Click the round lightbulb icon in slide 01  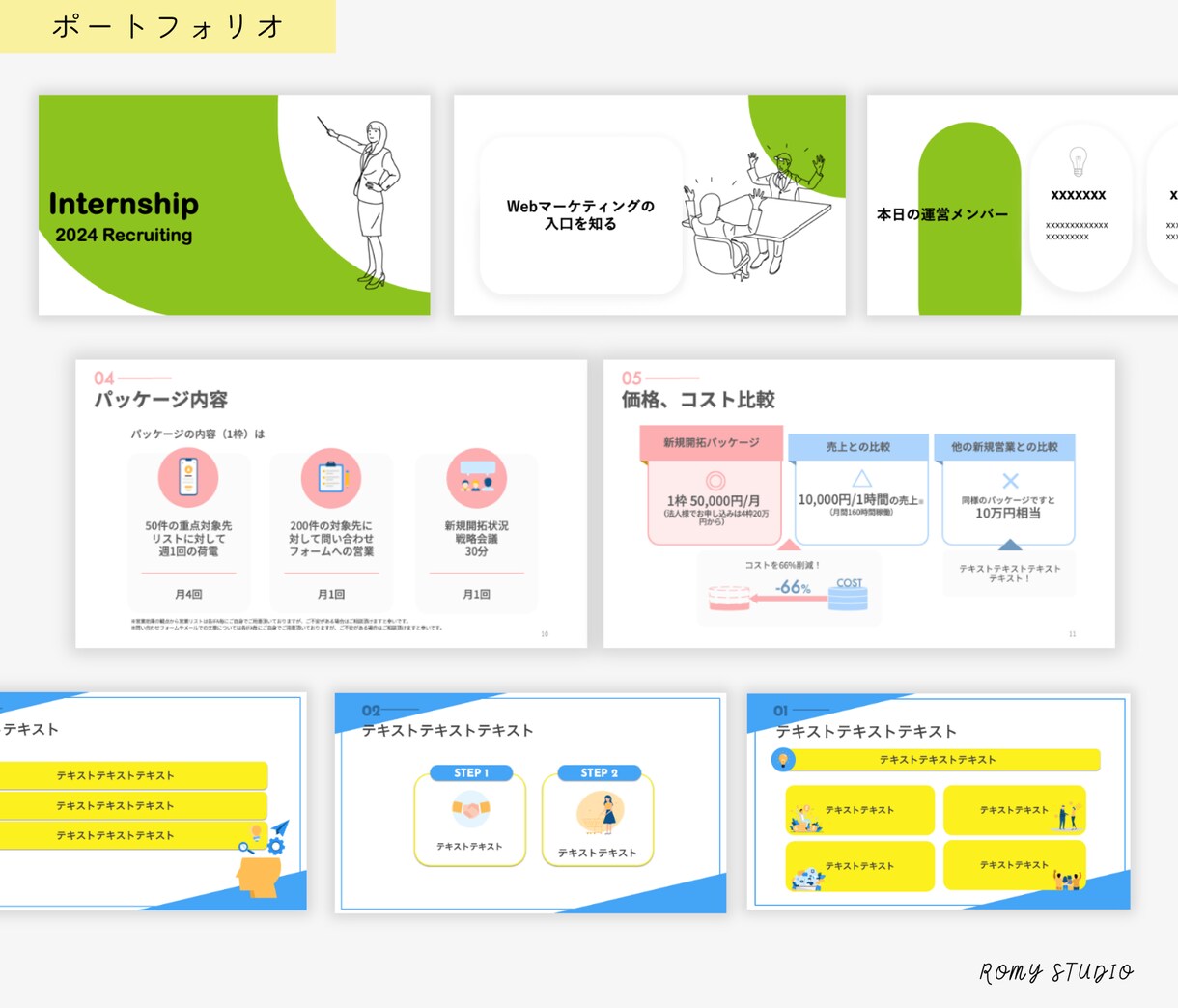tap(783, 760)
